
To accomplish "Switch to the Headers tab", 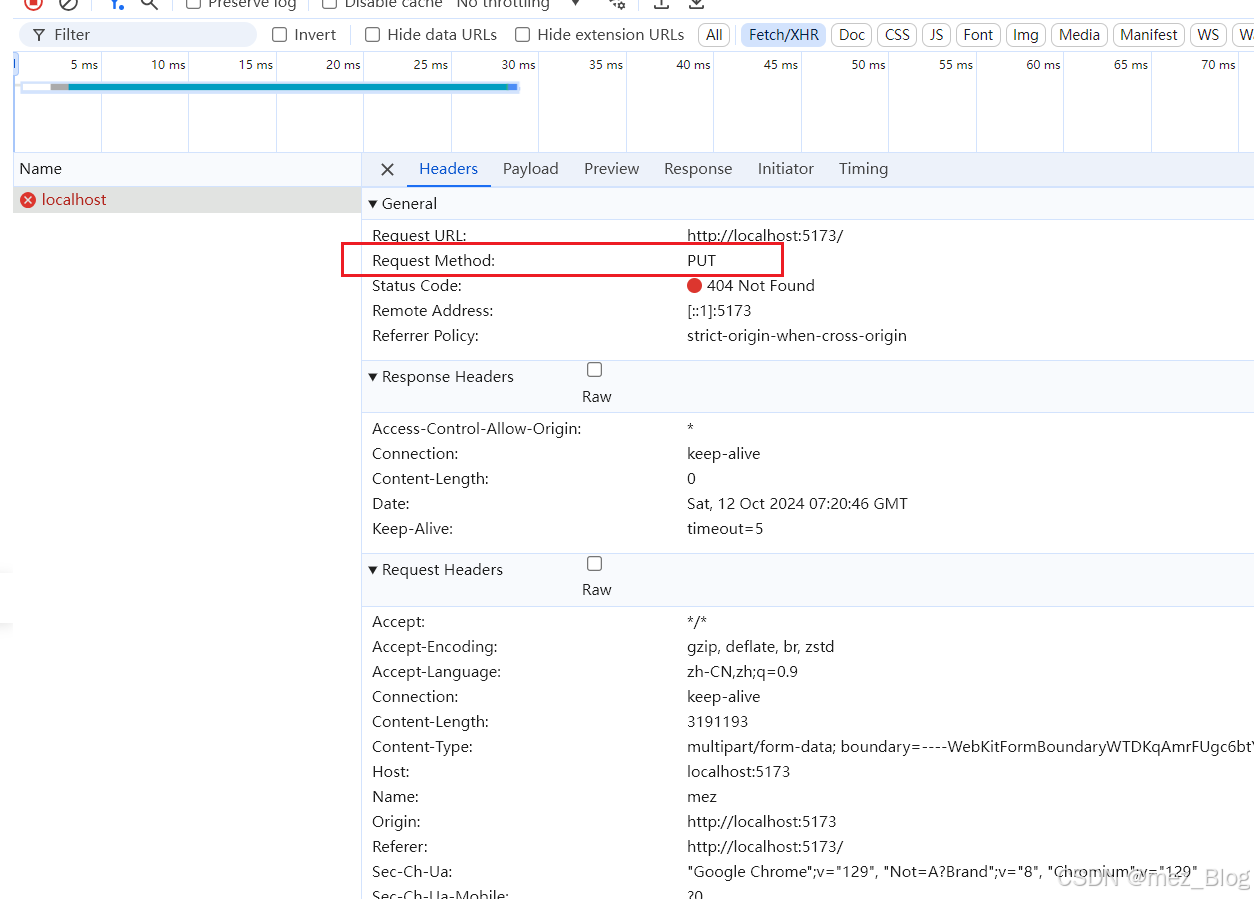I will pos(448,169).
